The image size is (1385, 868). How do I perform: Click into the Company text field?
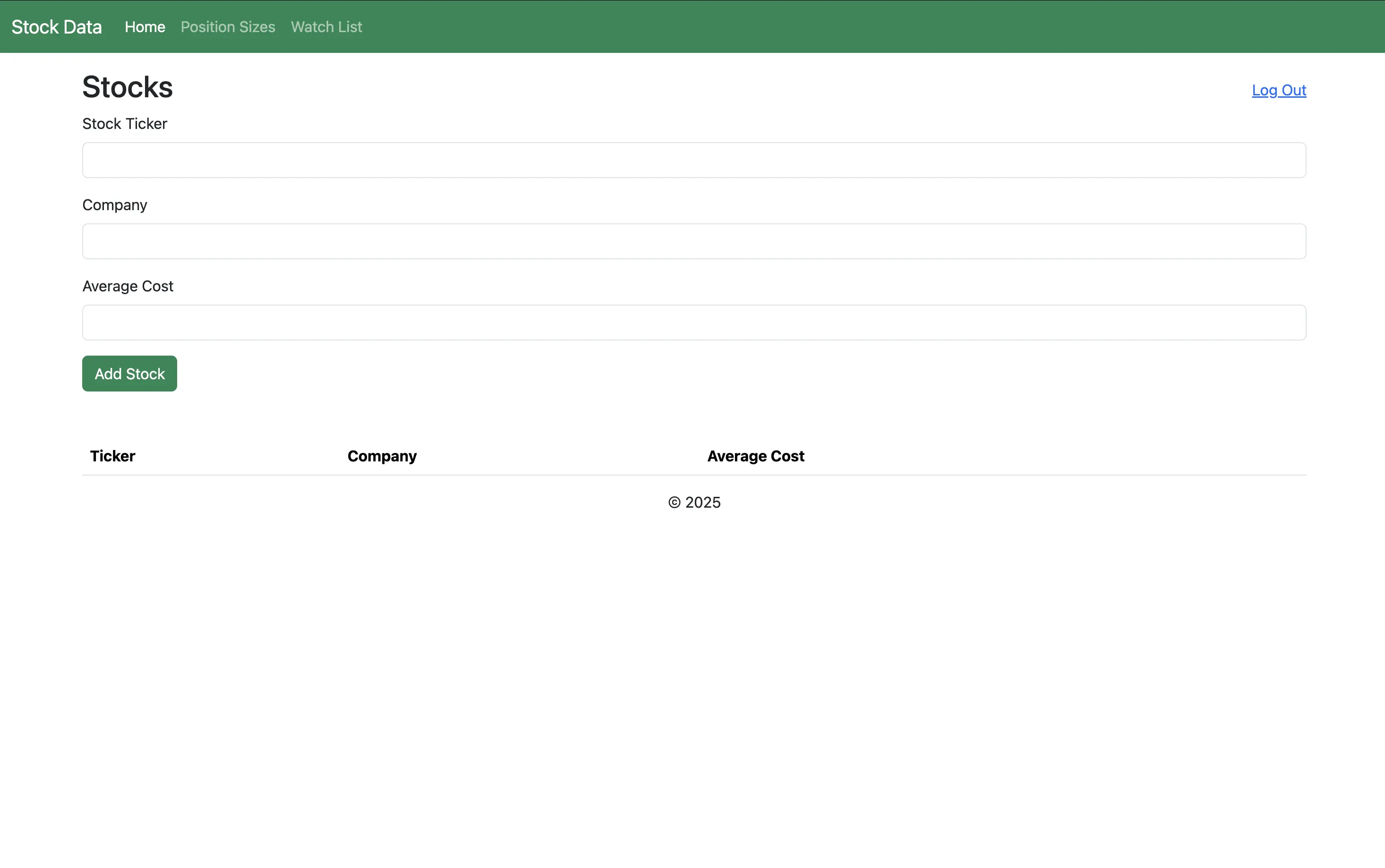[693, 241]
